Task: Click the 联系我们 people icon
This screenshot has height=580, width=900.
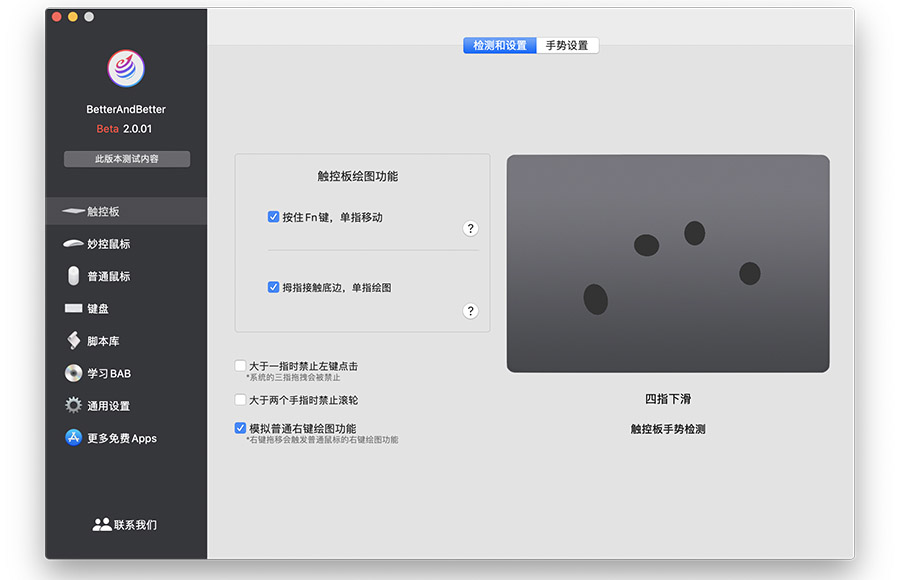Action: coord(102,524)
